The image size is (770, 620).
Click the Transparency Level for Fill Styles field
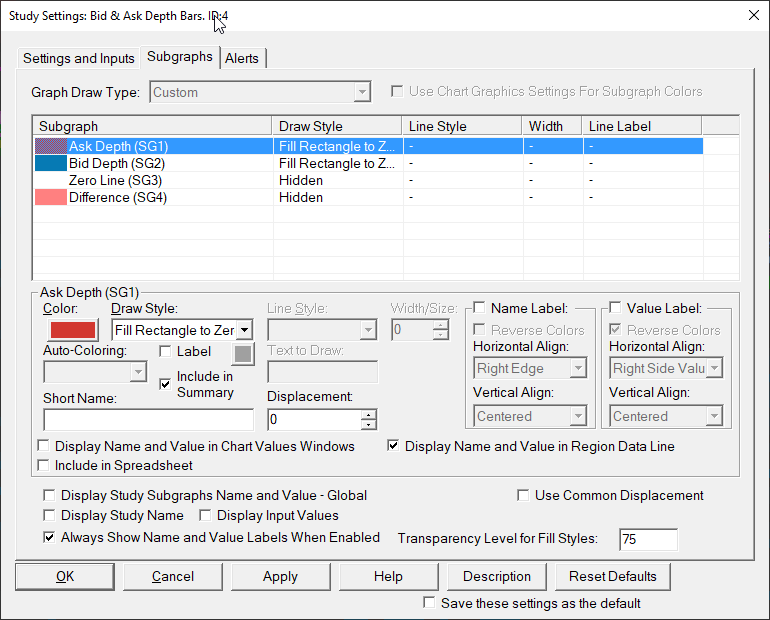pos(648,539)
